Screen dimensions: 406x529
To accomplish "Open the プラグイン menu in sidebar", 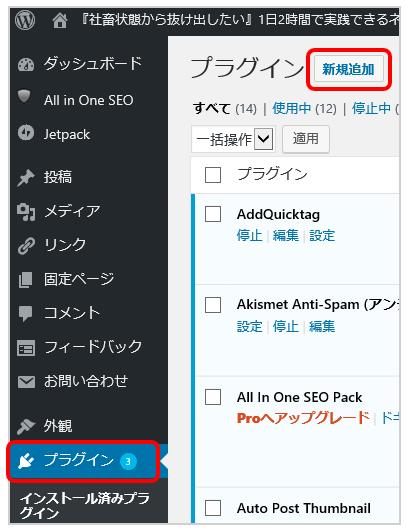I will [x=82, y=461].
